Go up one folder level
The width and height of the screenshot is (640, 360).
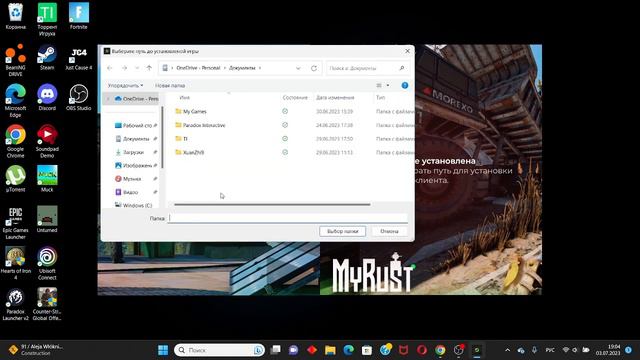pyautogui.click(x=149, y=68)
